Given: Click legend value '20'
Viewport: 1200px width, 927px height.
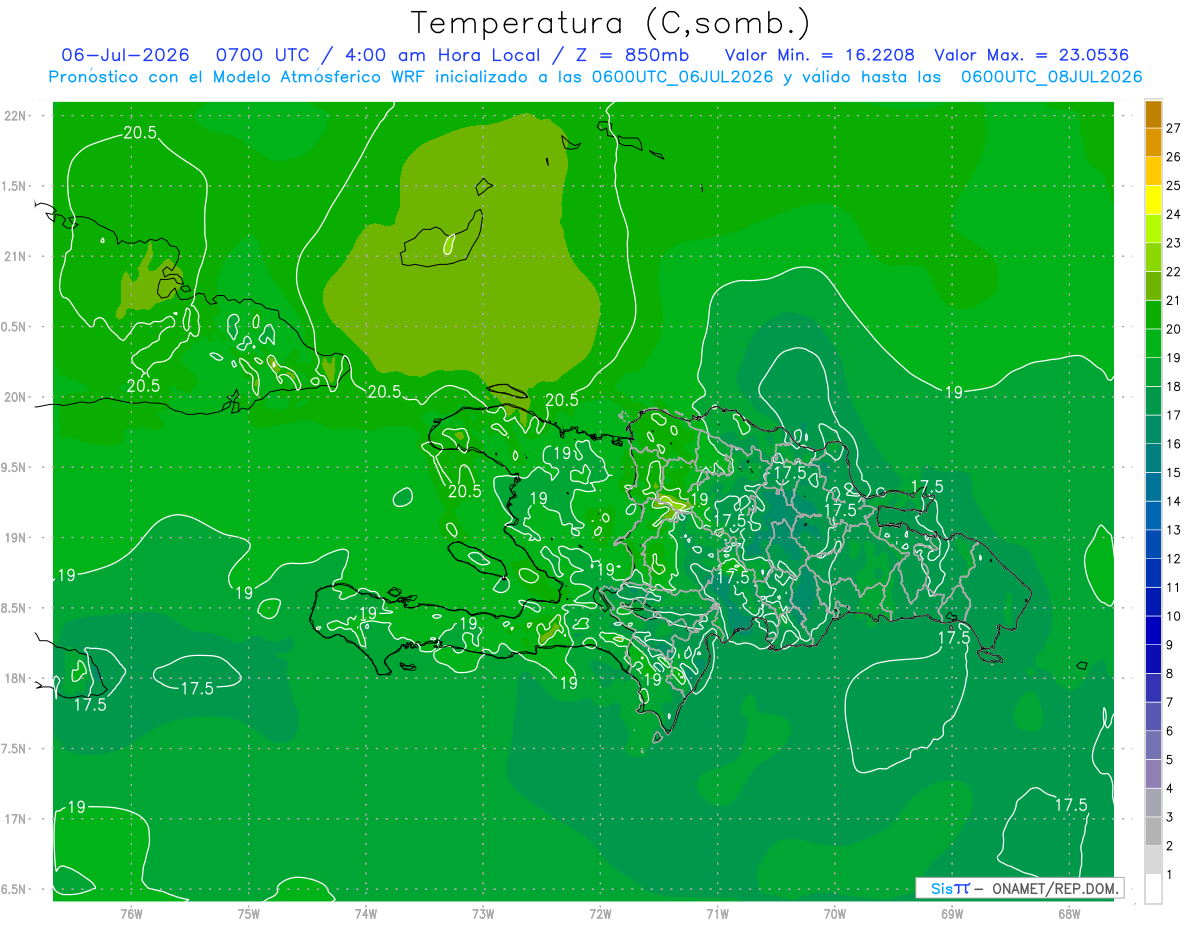Looking at the screenshot, I should 1174,329.
